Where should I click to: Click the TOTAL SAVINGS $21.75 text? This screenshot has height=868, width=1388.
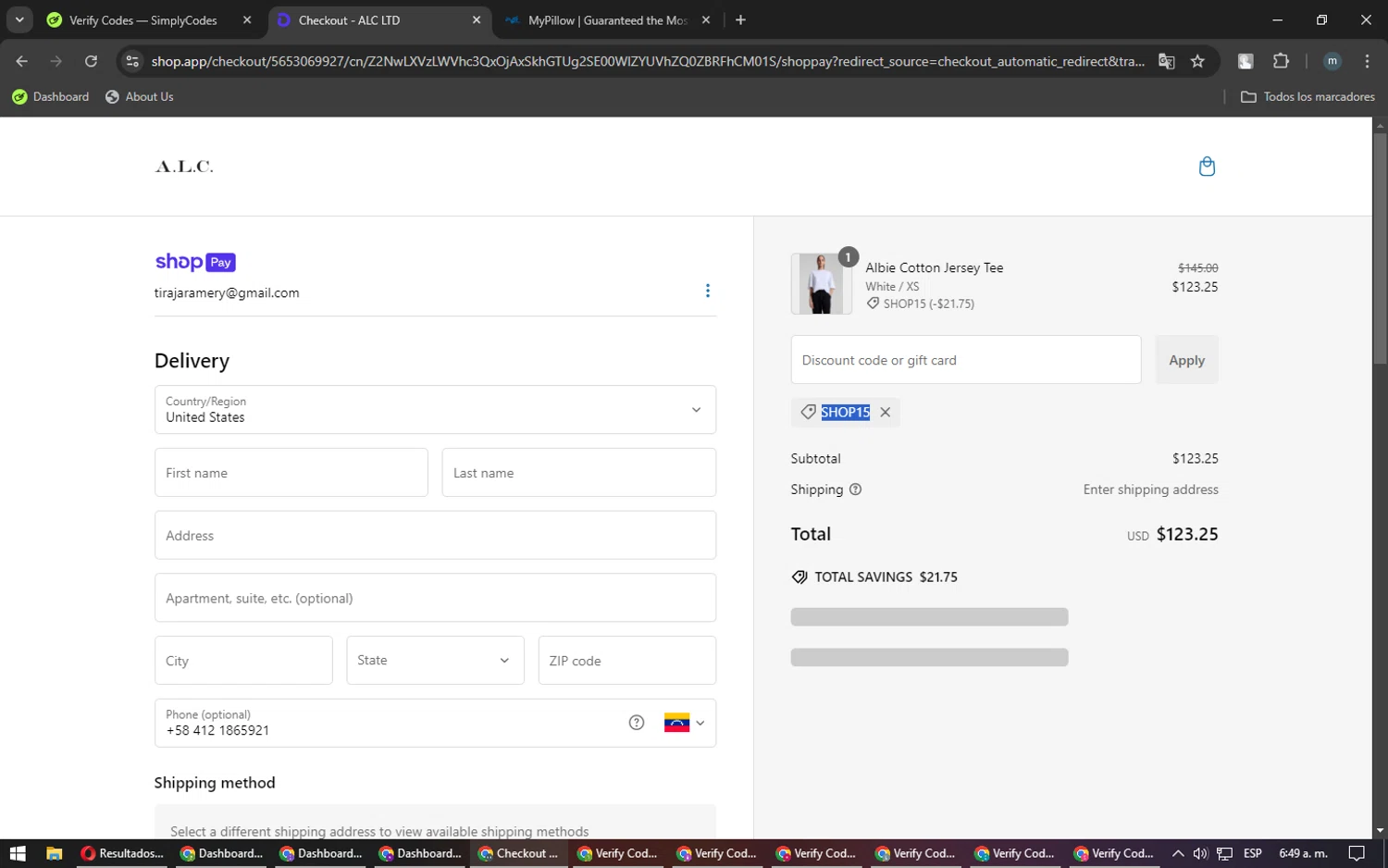(886, 577)
